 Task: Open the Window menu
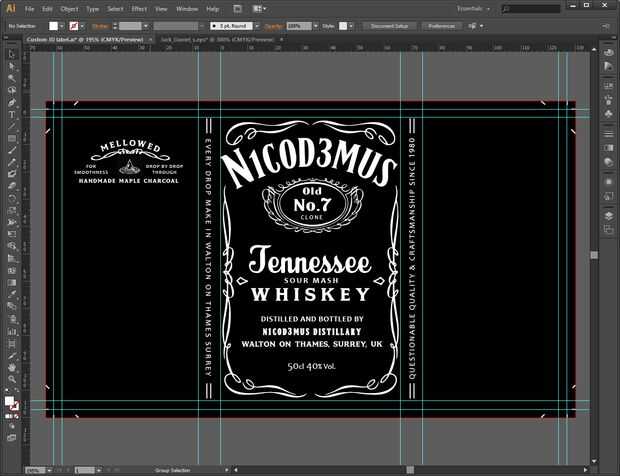[187, 9]
